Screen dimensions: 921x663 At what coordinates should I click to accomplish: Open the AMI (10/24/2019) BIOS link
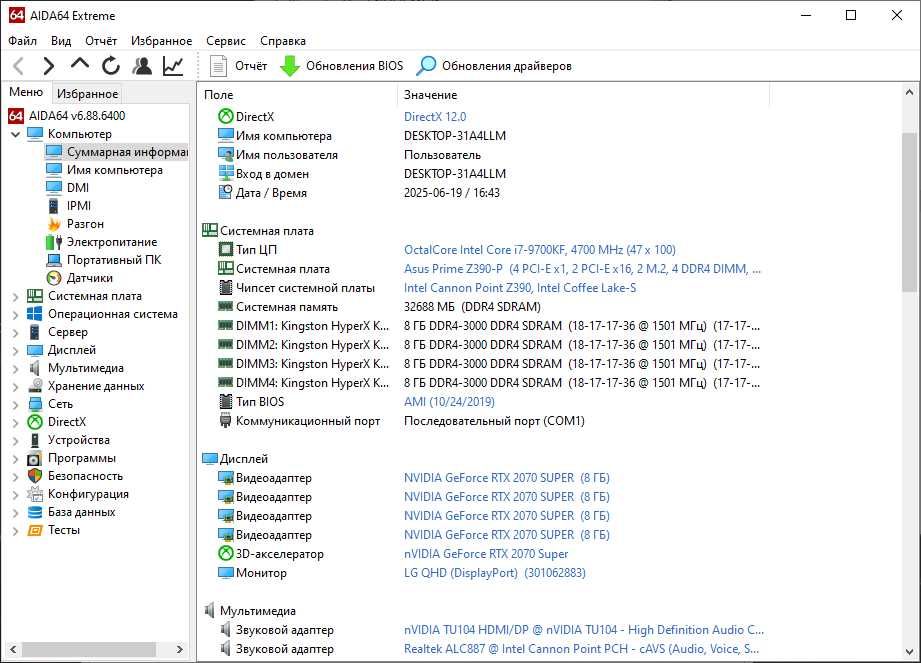(449, 402)
